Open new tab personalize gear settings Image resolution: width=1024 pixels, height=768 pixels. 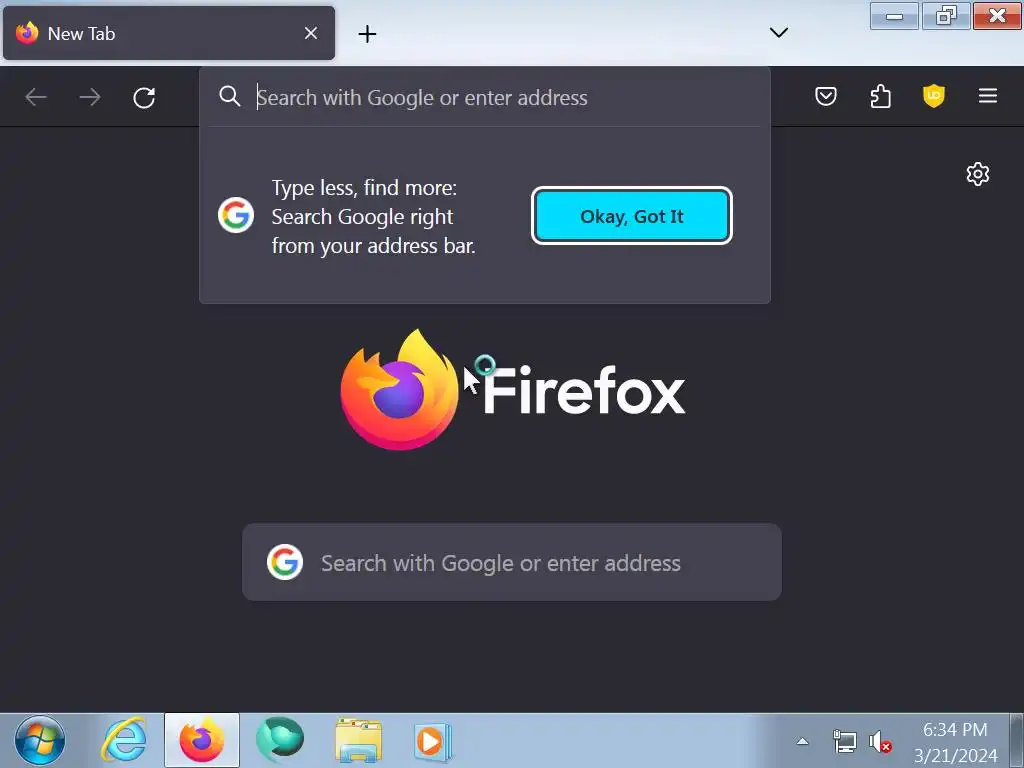coord(978,174)
